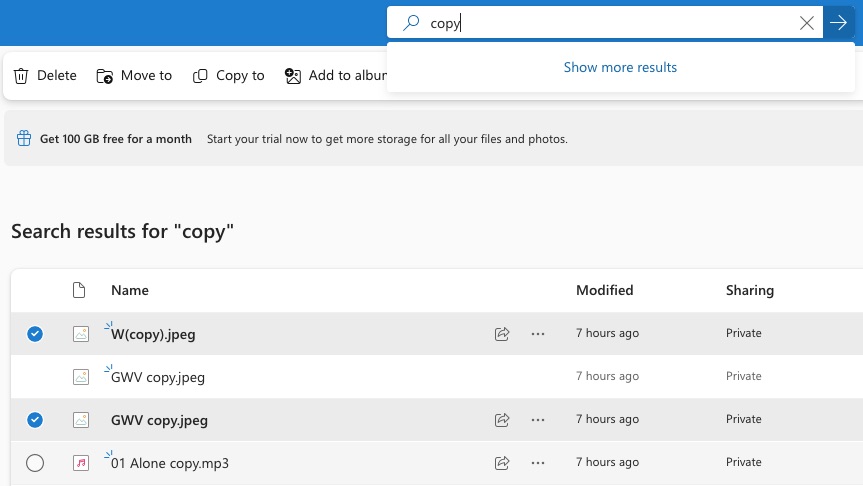
Task: Click the file type column header icon
Action: click(79, 290)
